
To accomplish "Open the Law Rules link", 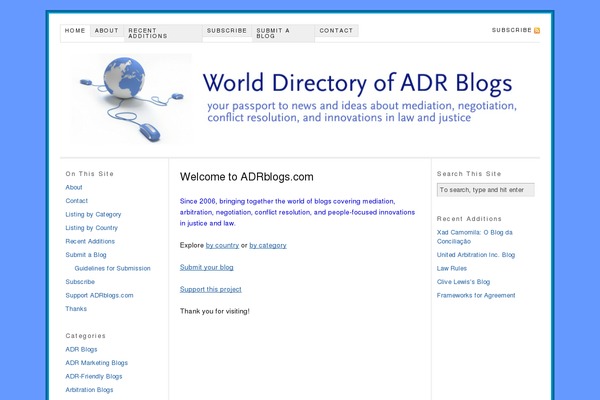I will (x=452, y=268).
